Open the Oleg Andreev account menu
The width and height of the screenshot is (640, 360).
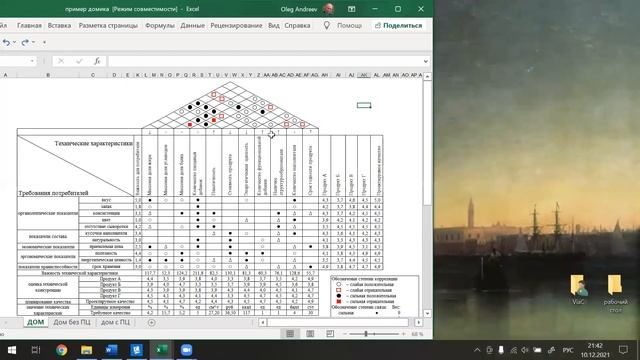tap(306, 9)
